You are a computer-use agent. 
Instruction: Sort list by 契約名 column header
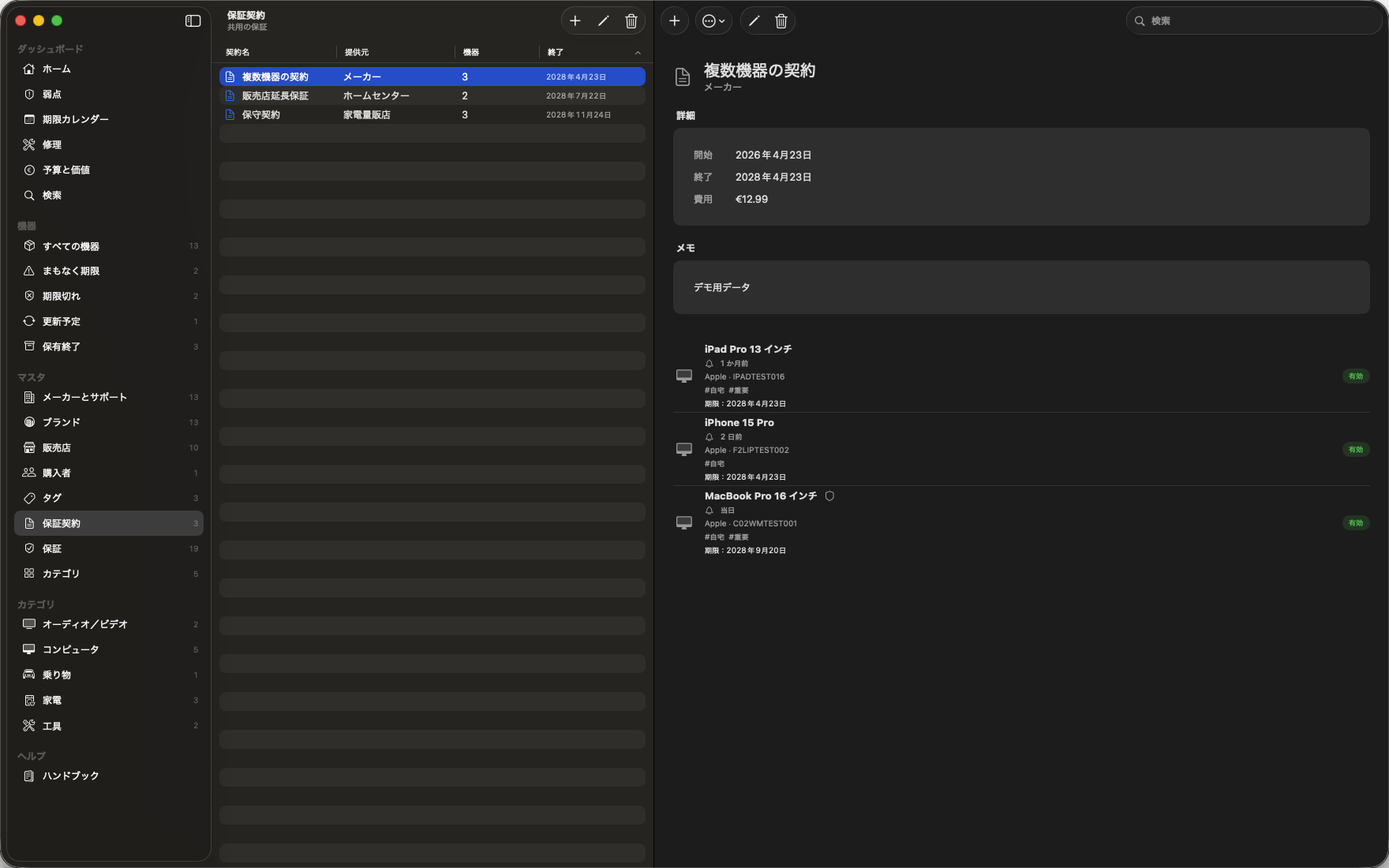238,53
